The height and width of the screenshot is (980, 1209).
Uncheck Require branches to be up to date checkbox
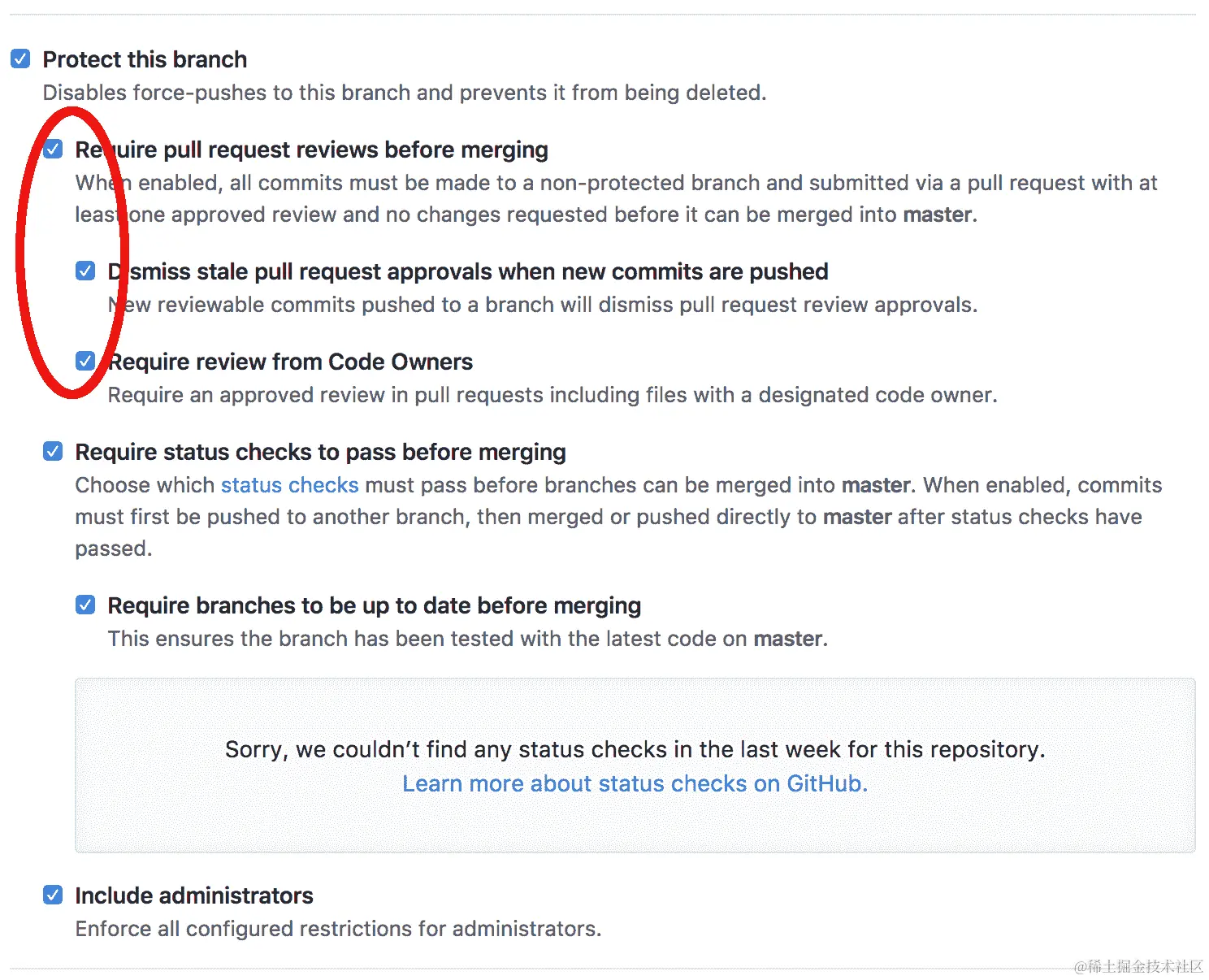tap(85, 605)
